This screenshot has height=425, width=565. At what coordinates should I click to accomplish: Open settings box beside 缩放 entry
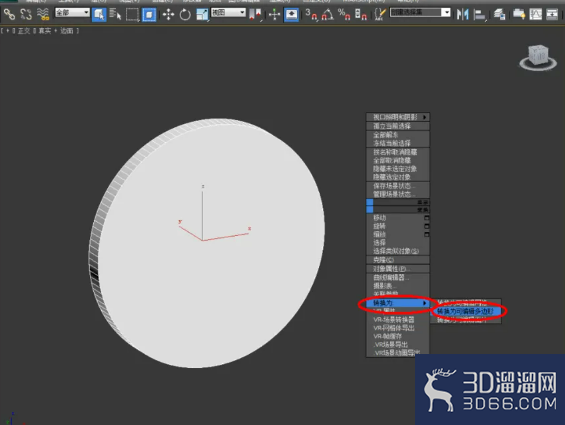(x=427, y=234)
